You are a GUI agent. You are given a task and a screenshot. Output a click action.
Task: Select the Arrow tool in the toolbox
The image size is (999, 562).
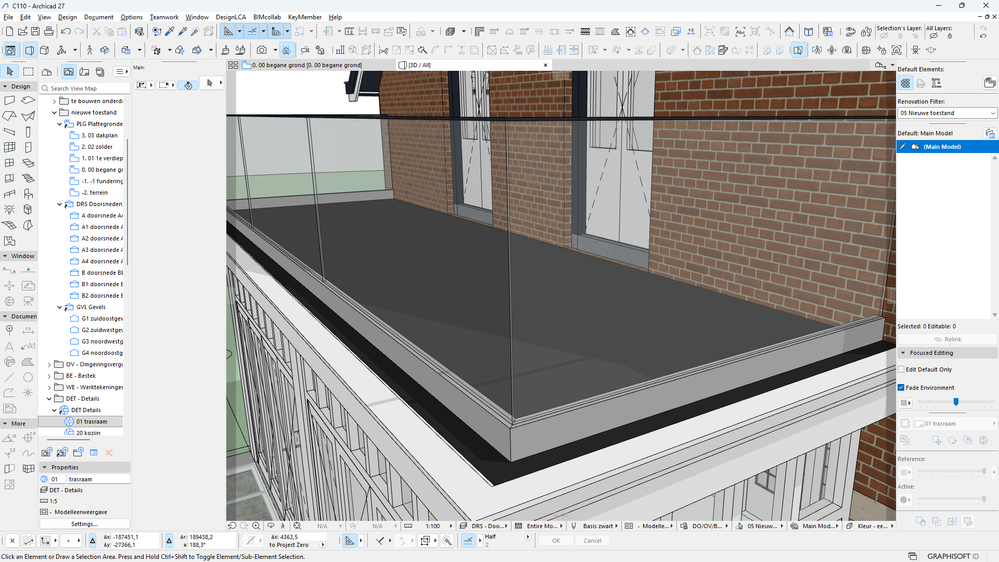pyautogui.click(x=10, y=71)
